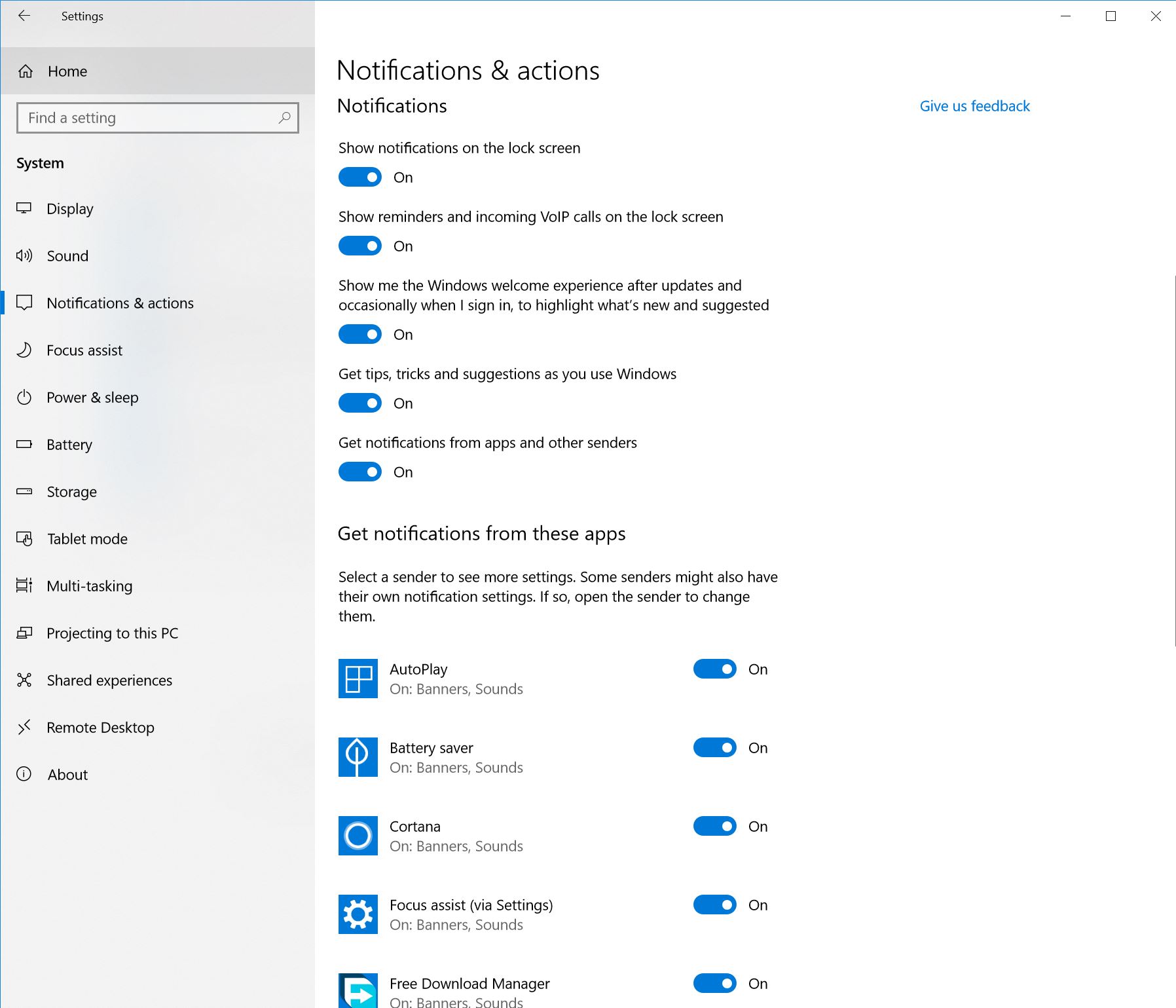Click the Power & sleep icon
The height and width of the screenshot is (1008, 1176).
[x=24, y=397]
